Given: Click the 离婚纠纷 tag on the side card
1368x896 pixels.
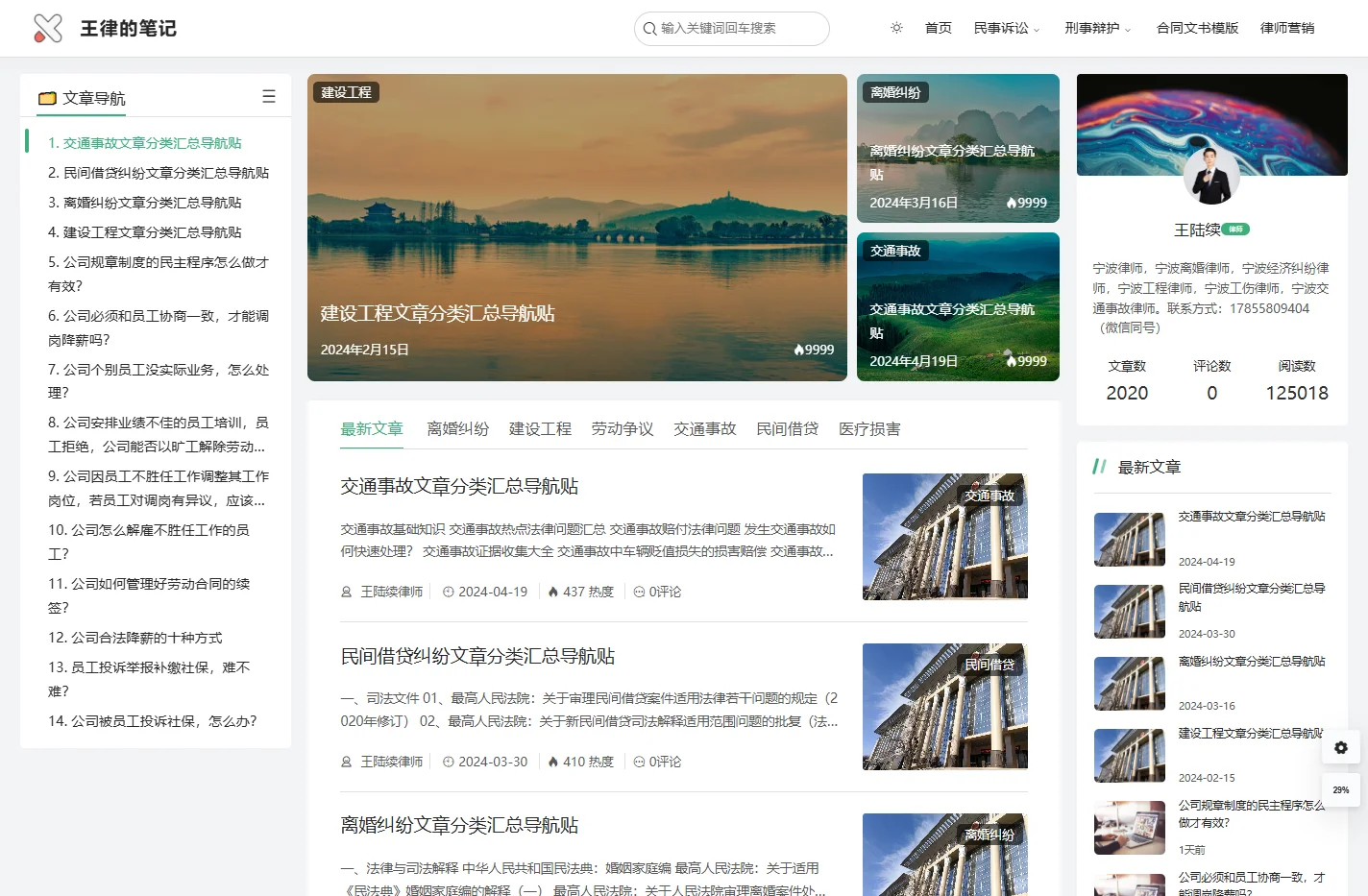Looking at the screenshot, I should coord(895,92).
